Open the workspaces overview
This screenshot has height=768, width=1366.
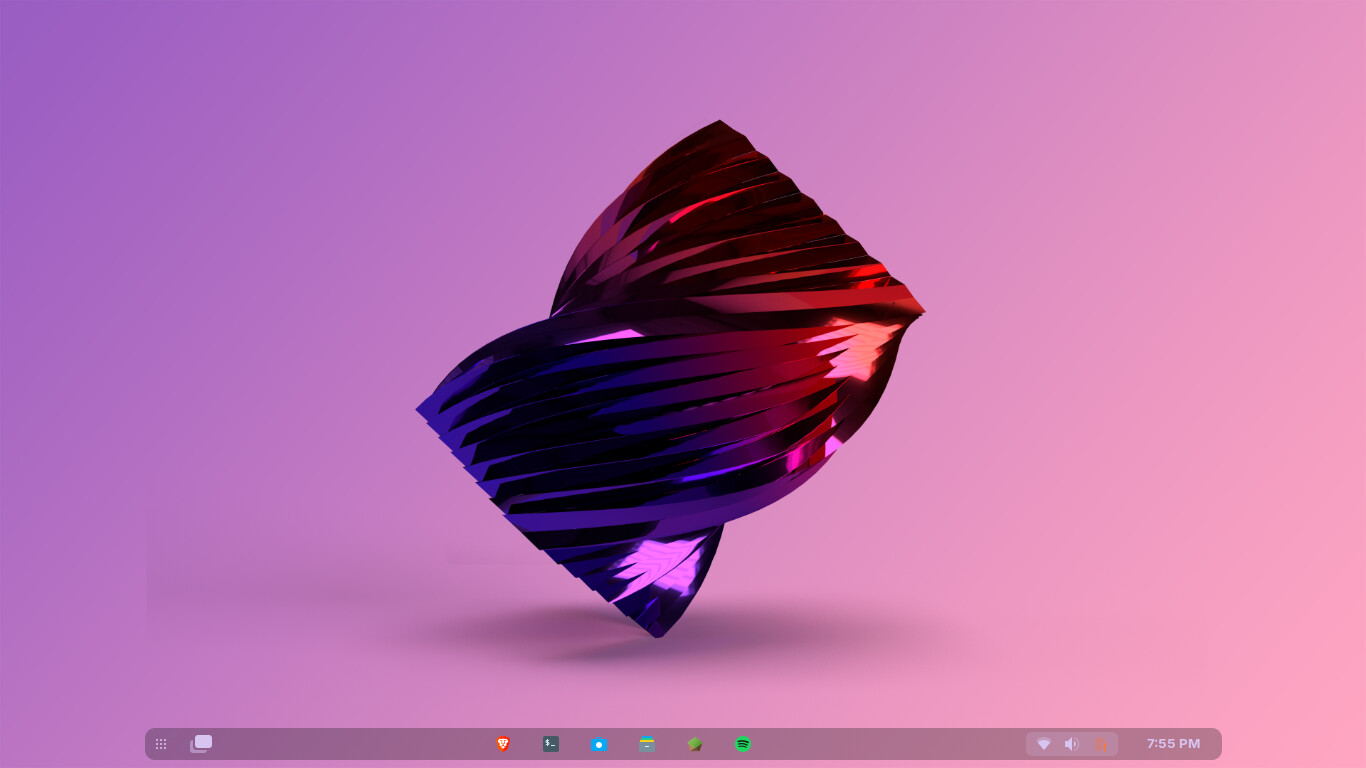coord(201,743)
